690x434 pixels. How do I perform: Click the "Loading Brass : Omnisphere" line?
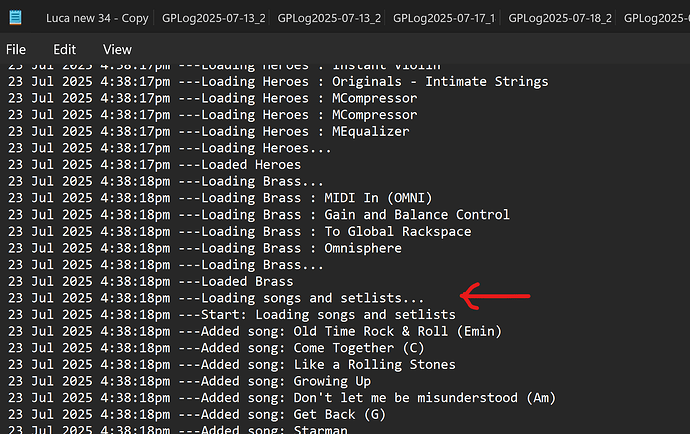pyautogui.click(x=290, y=248)
